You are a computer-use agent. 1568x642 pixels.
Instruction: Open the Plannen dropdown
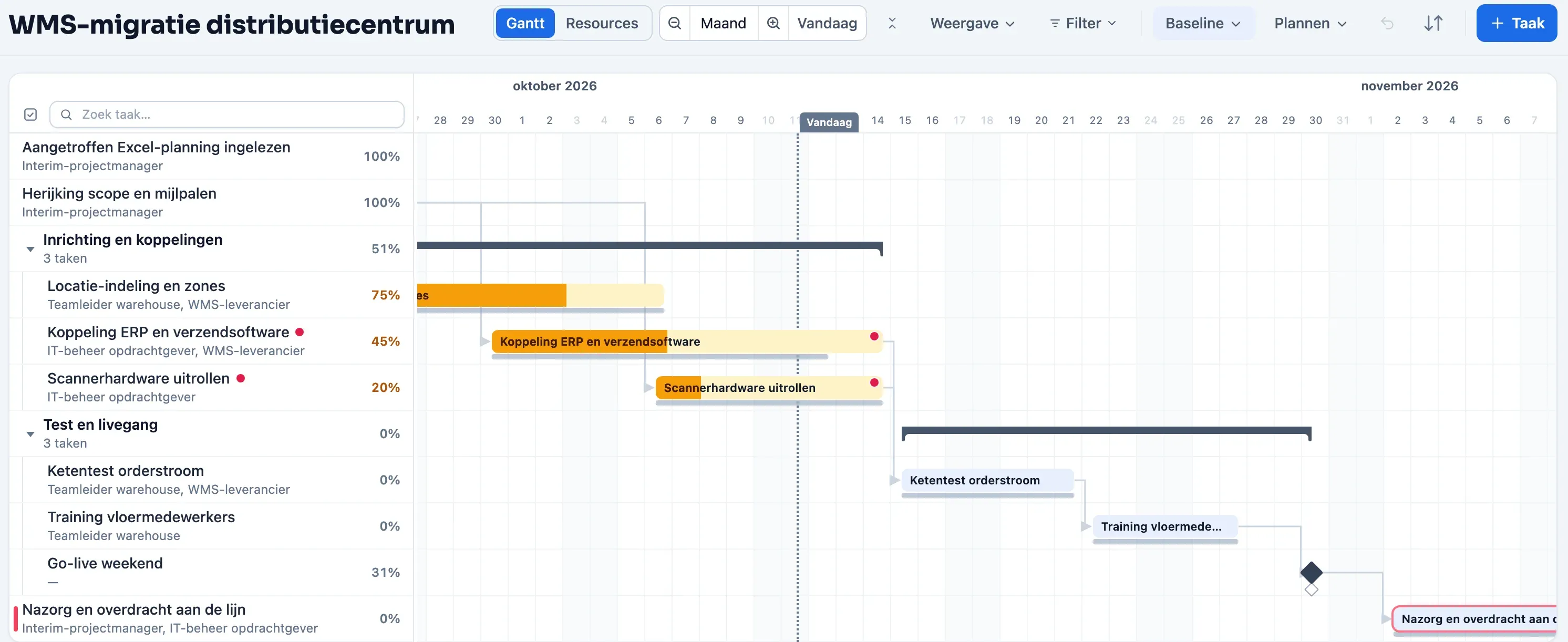1310,23
